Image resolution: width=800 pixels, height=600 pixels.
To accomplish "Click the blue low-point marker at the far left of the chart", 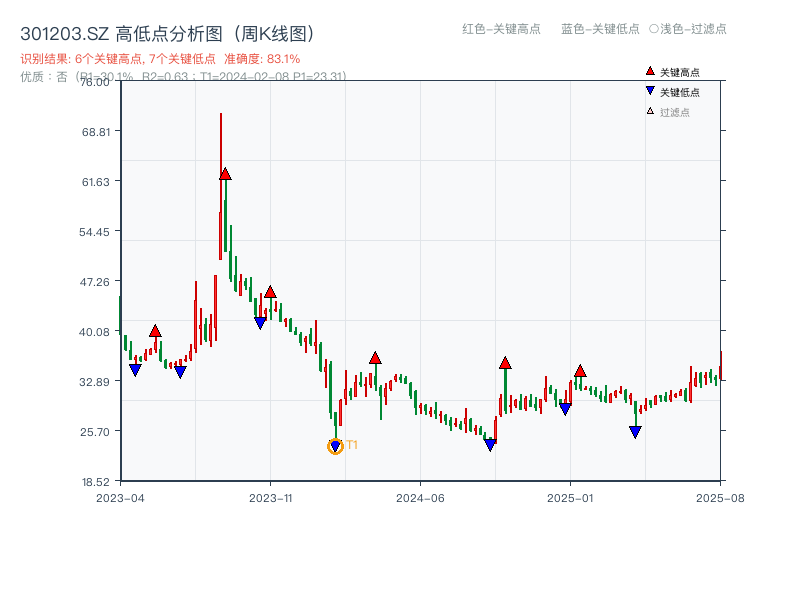I will [134, 369].
